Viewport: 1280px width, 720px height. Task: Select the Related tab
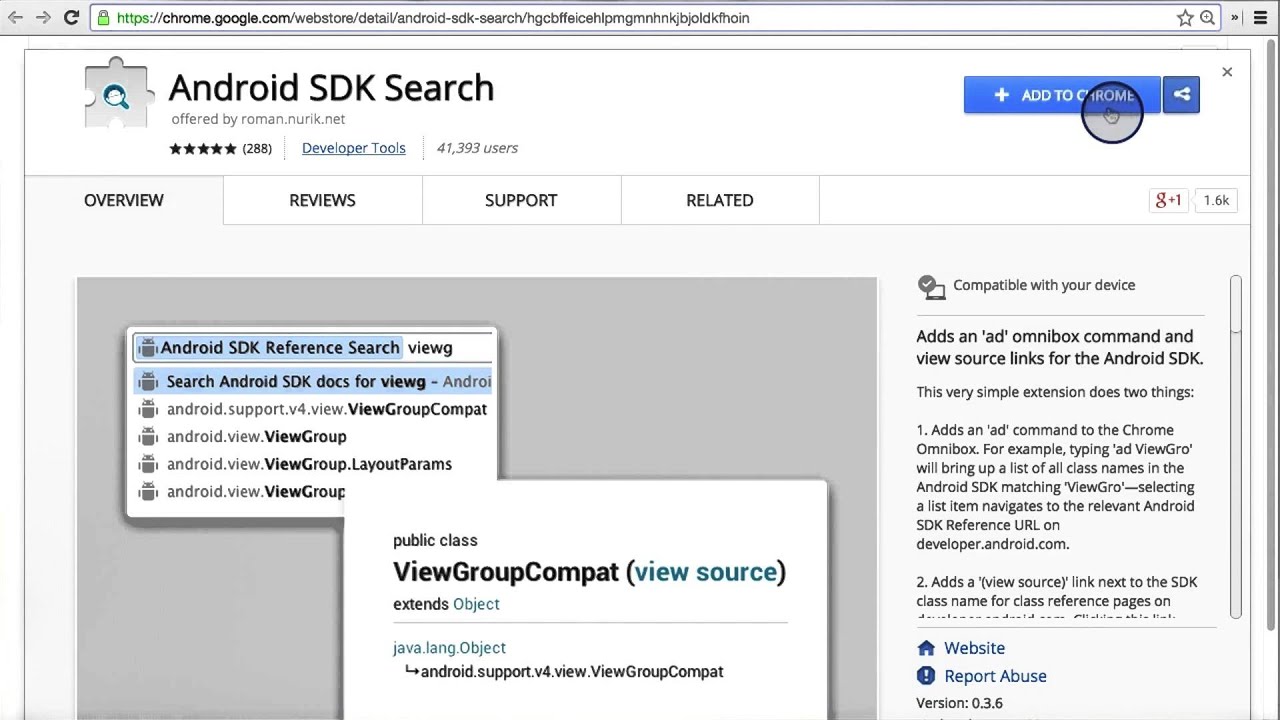click(719, 200)
